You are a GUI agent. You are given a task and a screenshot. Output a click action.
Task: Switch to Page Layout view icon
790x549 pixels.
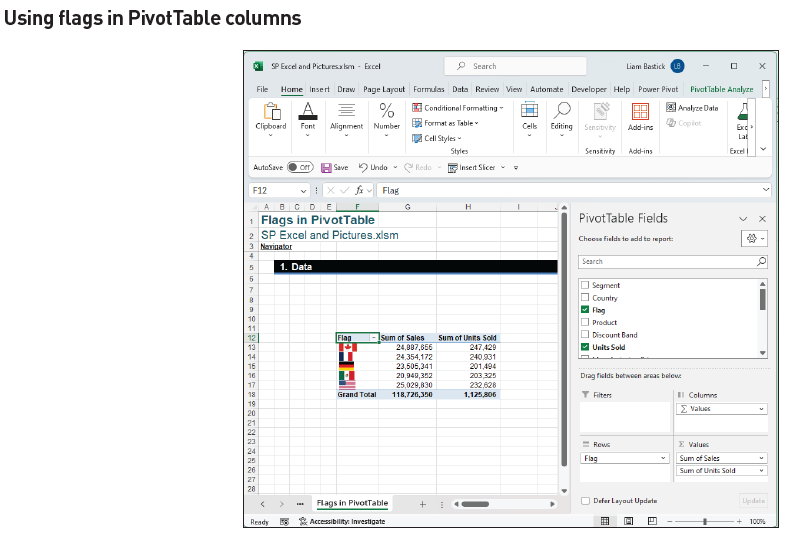[x=629, y=521]
